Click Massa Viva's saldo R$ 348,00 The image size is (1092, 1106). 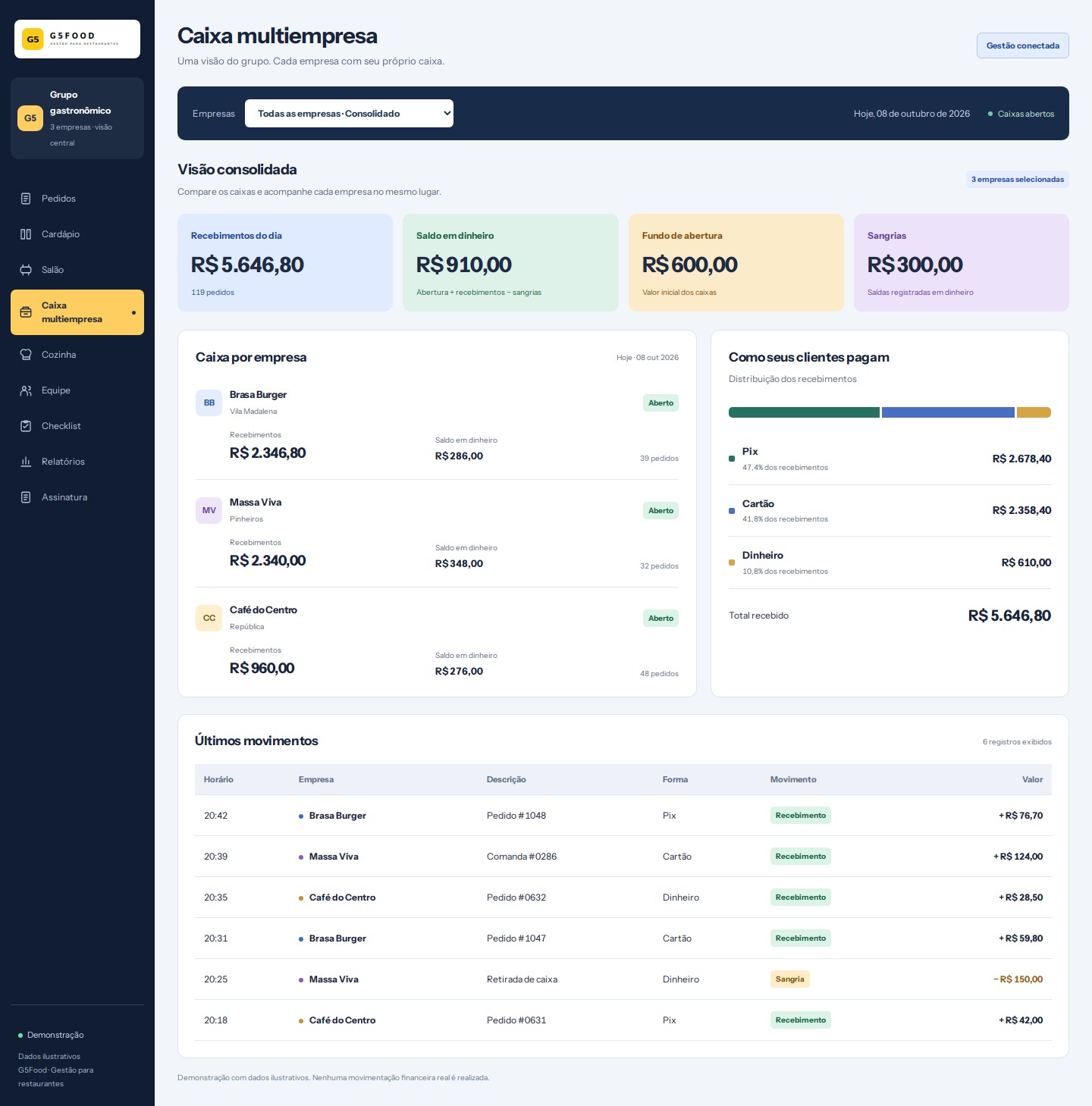point(459,564)
